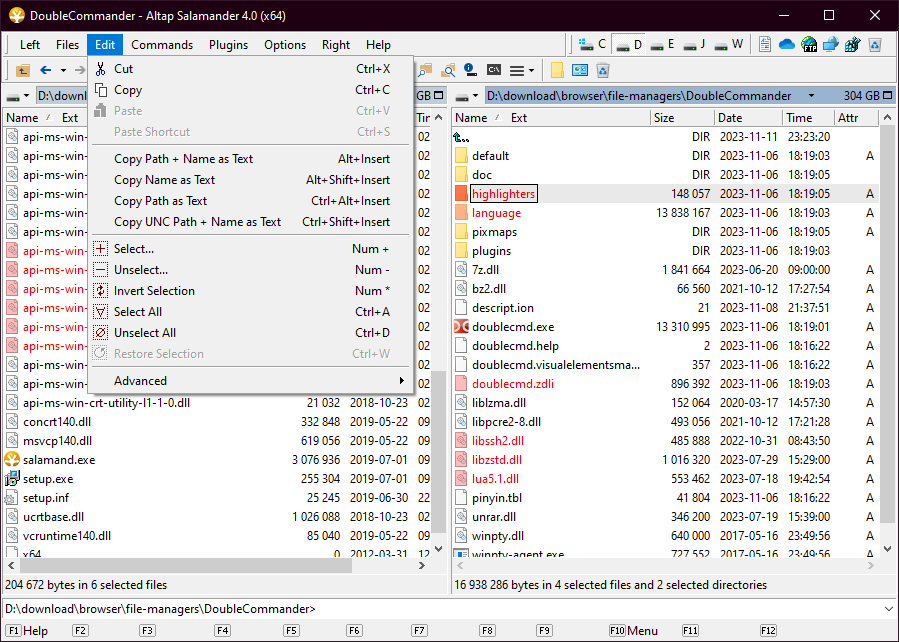Sort right panel by Size column
This screenshot has height=642, width=899.
tap(663, 118)
